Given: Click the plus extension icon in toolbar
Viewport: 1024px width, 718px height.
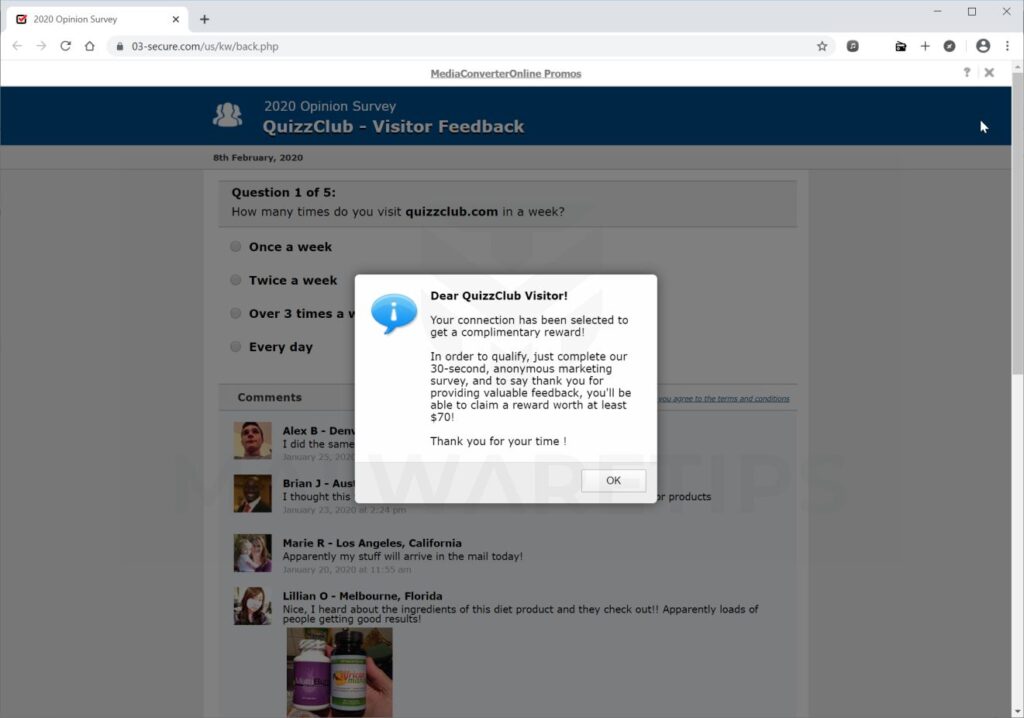Looking at the screenshot, I should coord(925,46).
